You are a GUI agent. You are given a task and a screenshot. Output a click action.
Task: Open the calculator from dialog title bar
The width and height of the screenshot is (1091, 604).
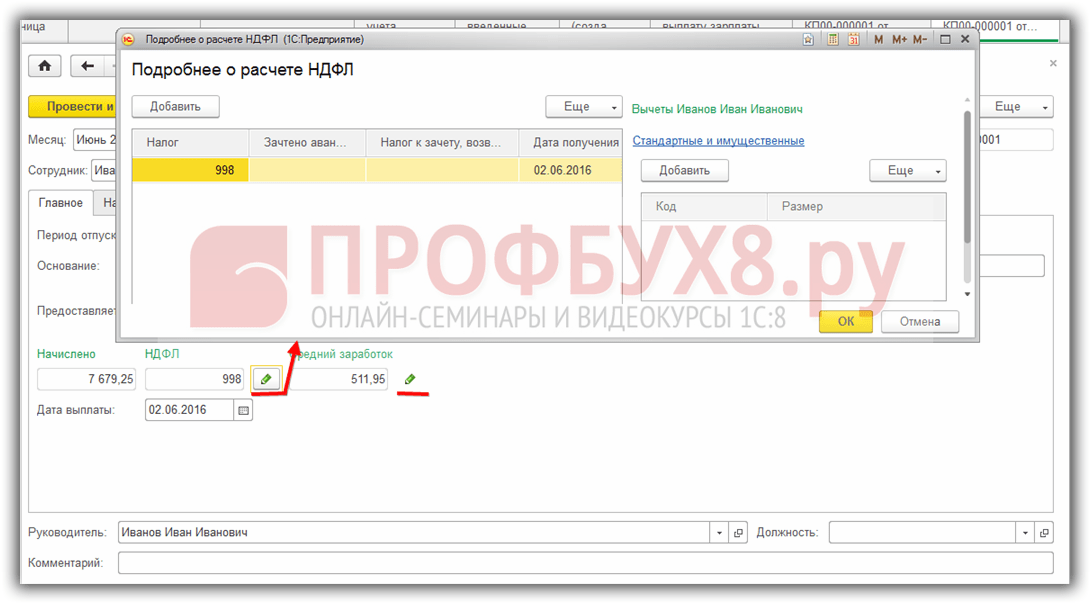pyautogui.click(x=833, y=40)
